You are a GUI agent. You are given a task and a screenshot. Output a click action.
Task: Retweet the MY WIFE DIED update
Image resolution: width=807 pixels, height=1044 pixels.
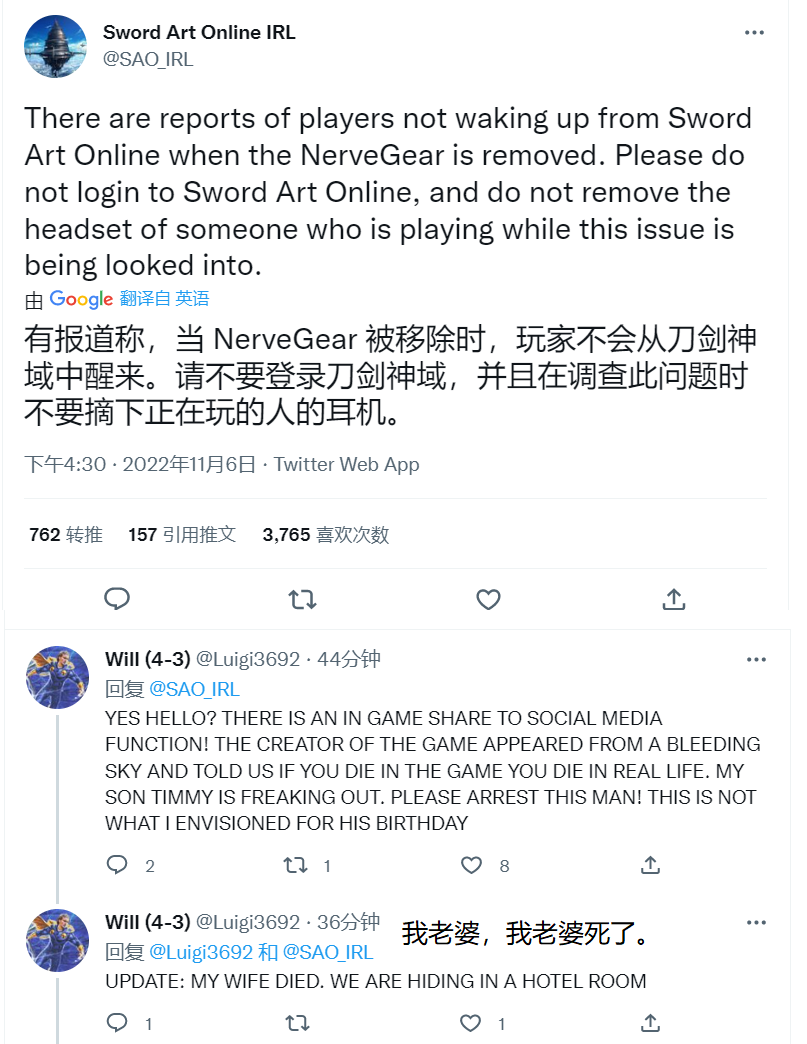[x=296, y=1023]
